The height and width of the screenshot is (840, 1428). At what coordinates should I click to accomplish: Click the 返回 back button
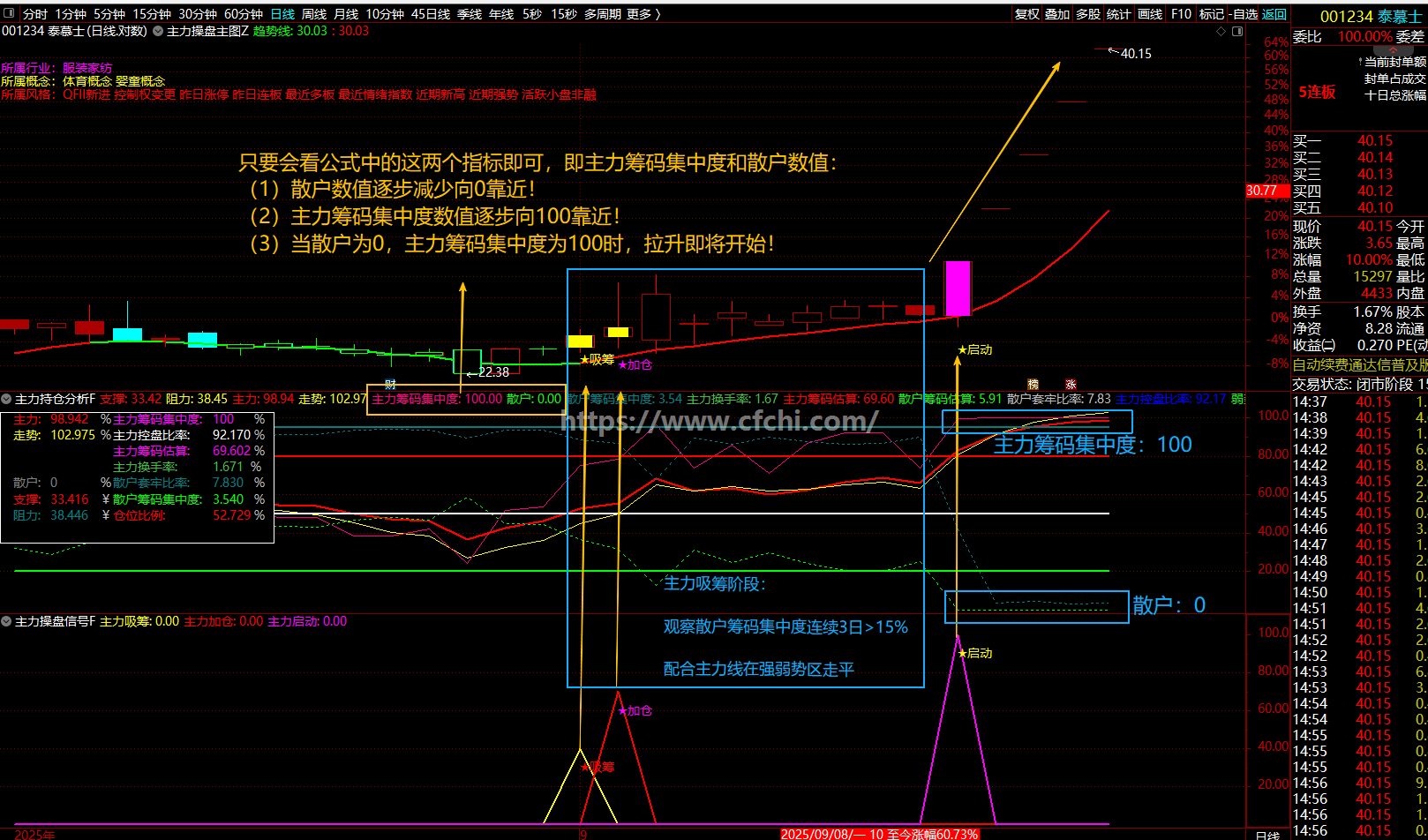click(x=1274, y=14)
